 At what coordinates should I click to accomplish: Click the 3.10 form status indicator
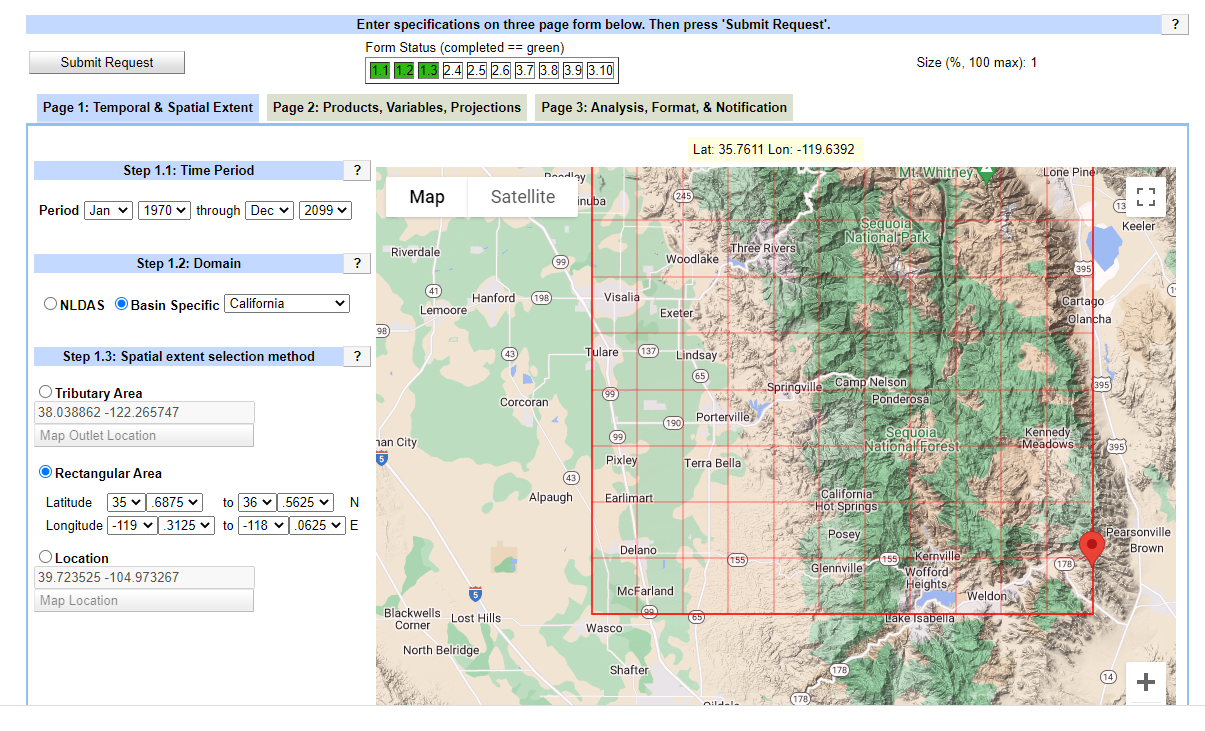(601, 70)
